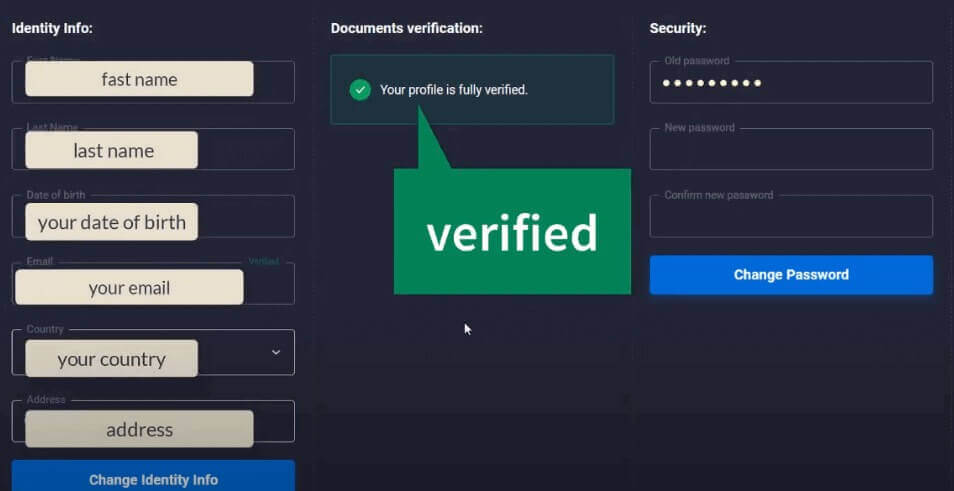Screen dimensions: 954x491
Task: Click the Address input field
Action: (273, 422)
